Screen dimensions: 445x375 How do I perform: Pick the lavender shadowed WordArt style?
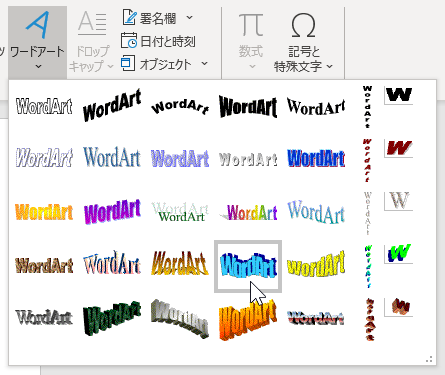tap(180, 159)
